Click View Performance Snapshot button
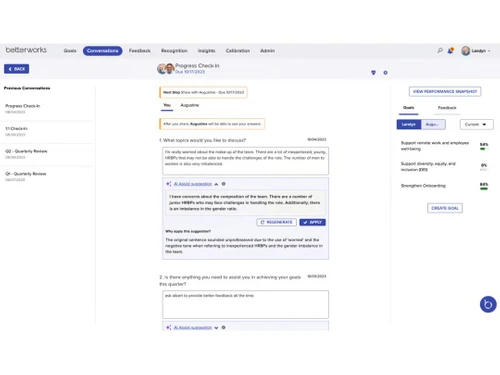 pyautogui.click(x=445, y=91)
